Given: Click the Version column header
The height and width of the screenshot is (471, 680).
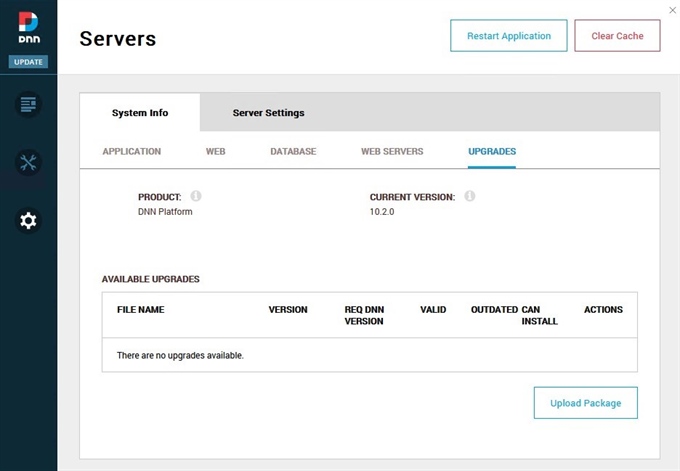Looking at the screenshot, I should point(288,310).
